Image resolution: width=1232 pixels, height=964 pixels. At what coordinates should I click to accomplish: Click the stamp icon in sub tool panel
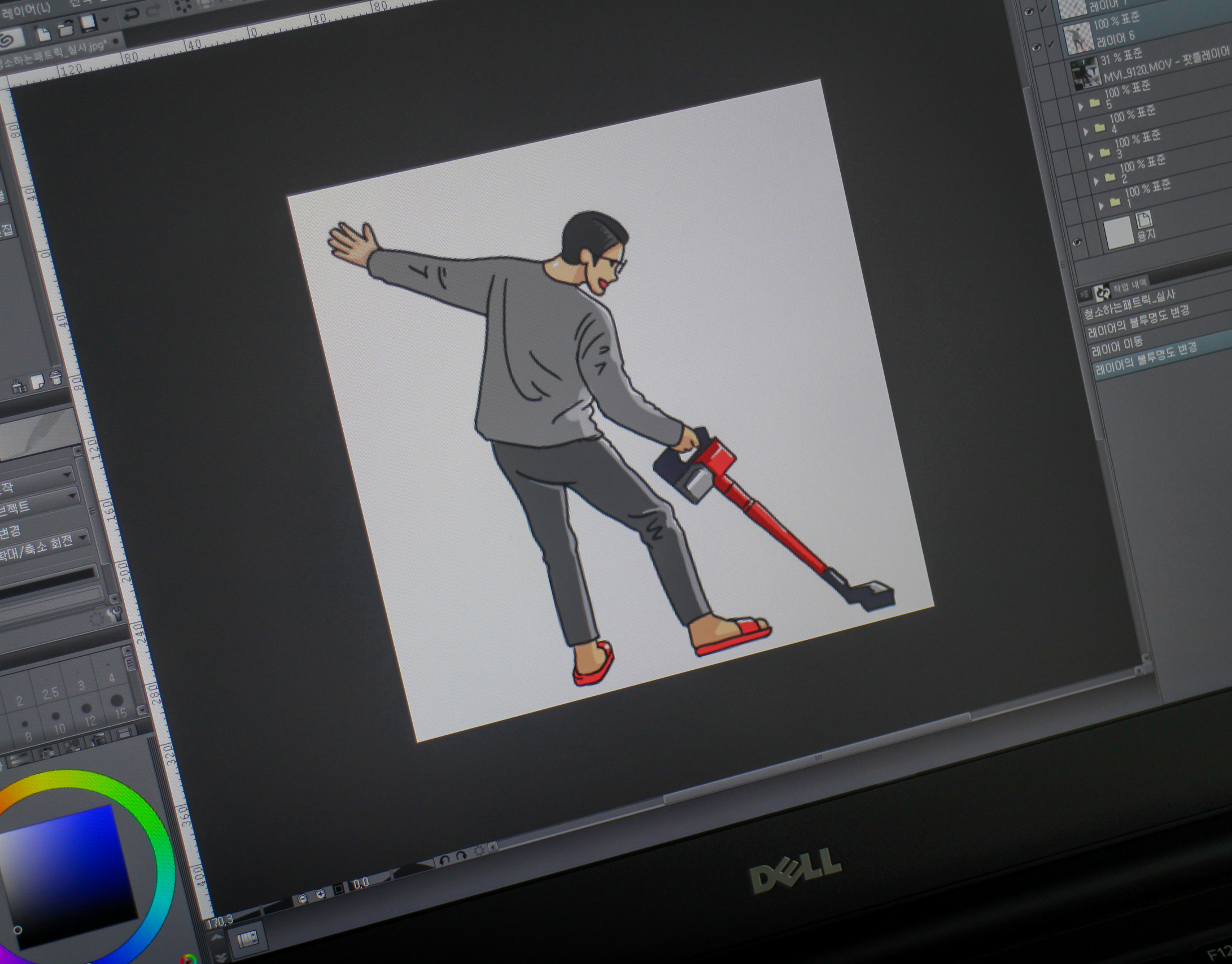pyautogui.click(x=19, y=387)
